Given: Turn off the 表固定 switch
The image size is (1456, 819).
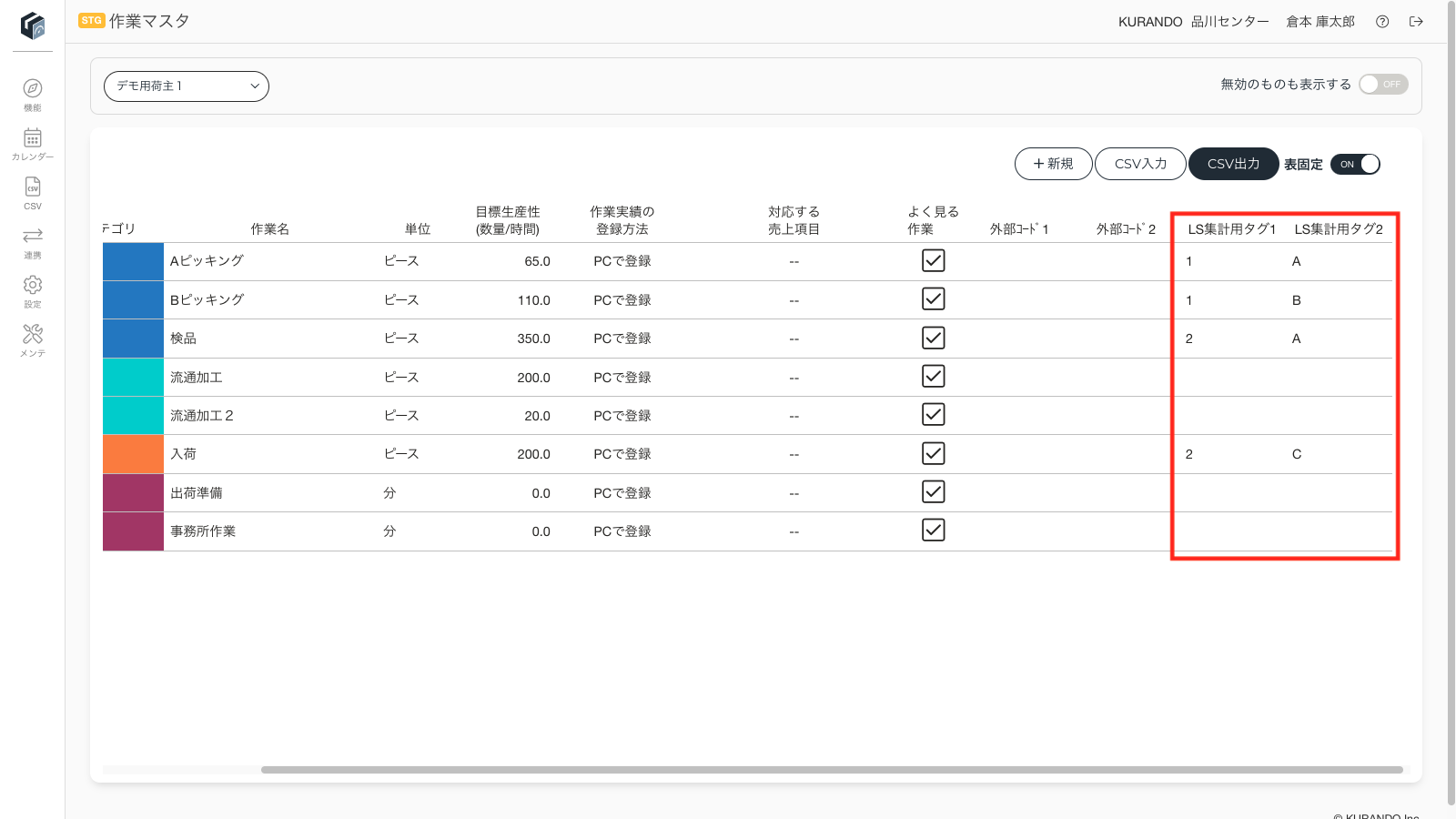Looking at the screenshot, I should pyautogui.click(x=1355, y=164).
